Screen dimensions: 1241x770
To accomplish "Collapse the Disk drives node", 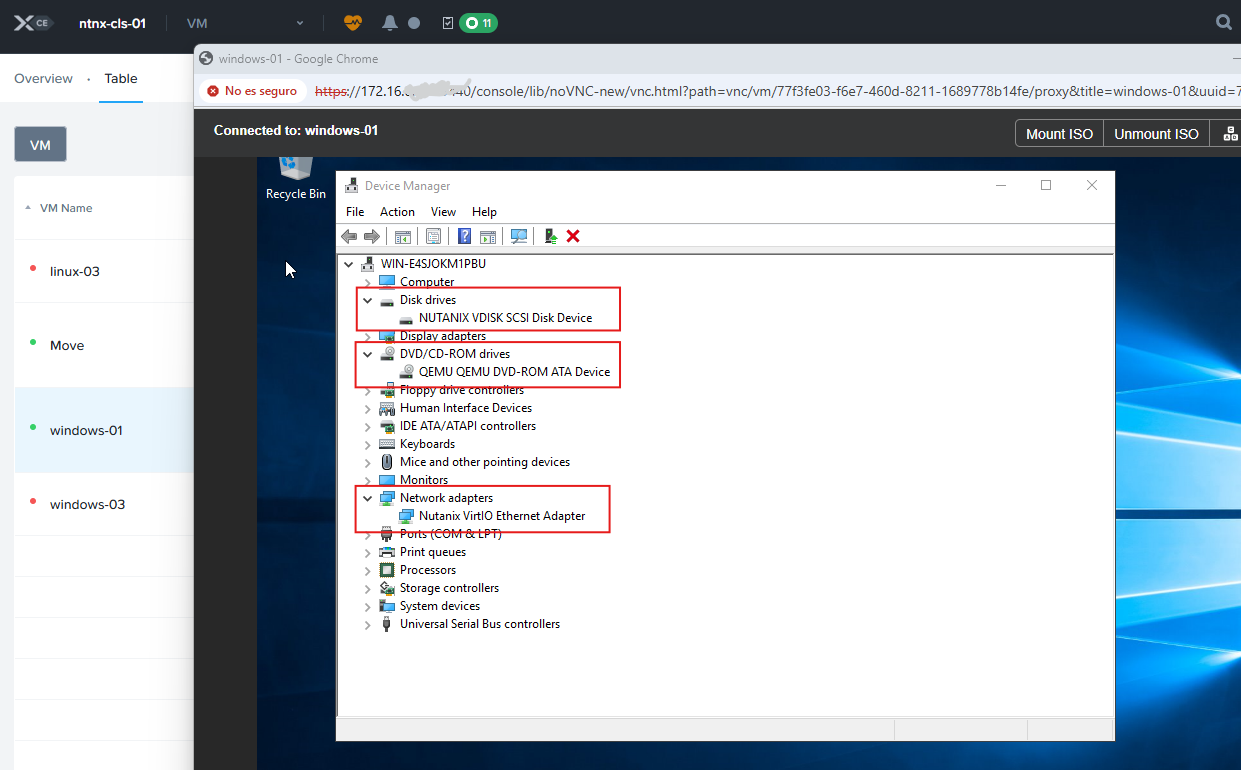I will (367, 300).
